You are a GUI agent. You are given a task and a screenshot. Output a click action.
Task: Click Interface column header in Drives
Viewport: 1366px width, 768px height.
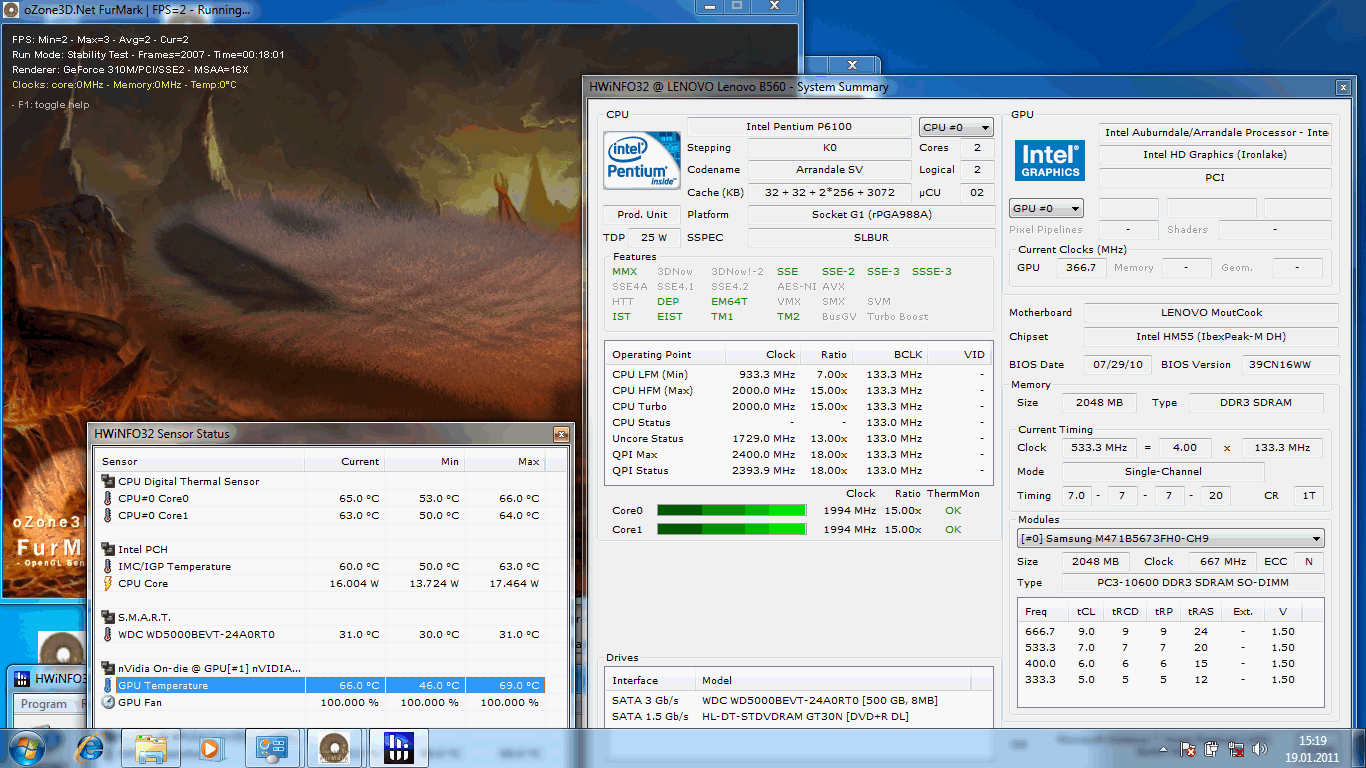point(650,680)
